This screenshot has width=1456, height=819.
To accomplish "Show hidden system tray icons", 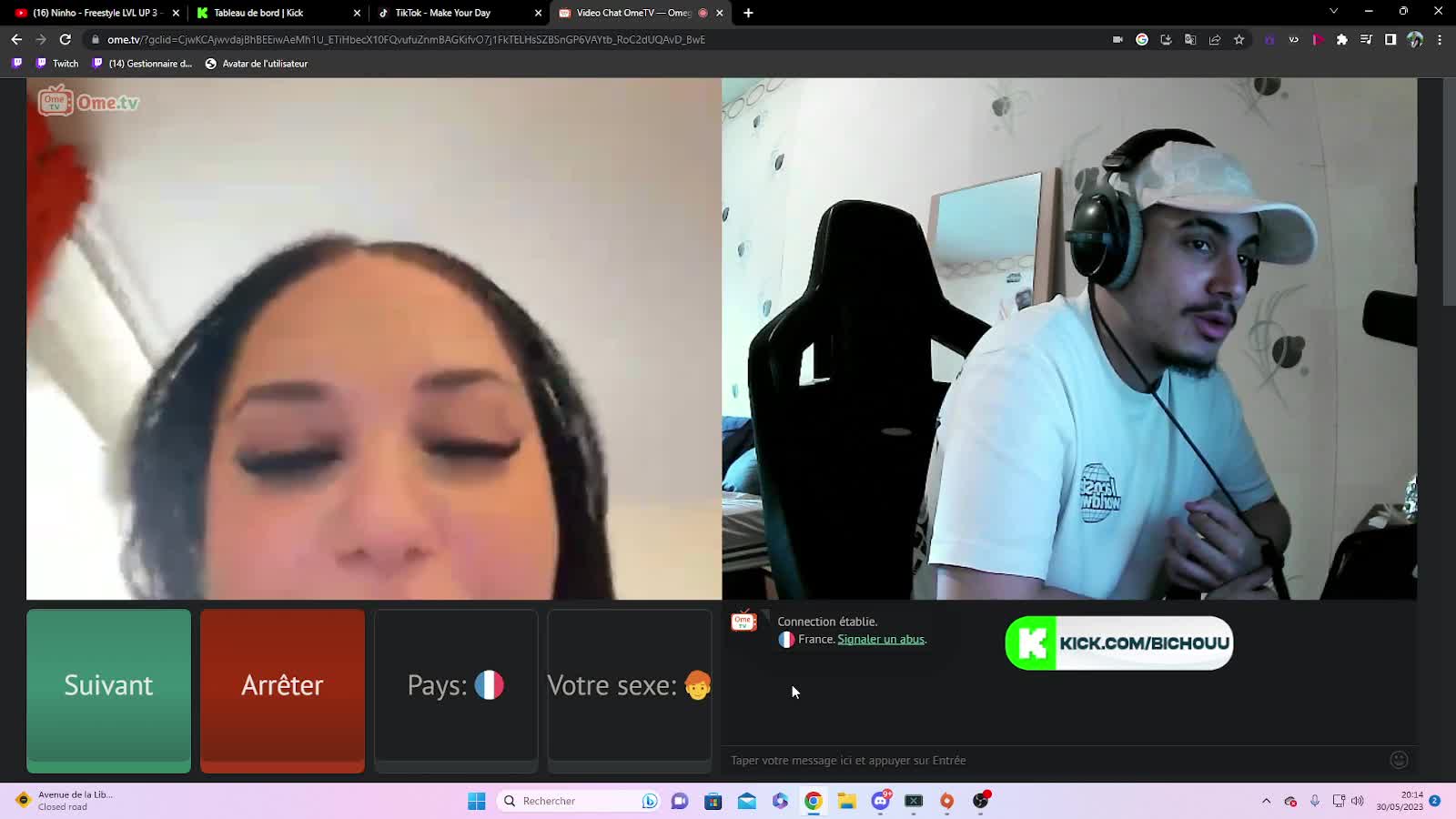I will click(x=1266, y=801).
